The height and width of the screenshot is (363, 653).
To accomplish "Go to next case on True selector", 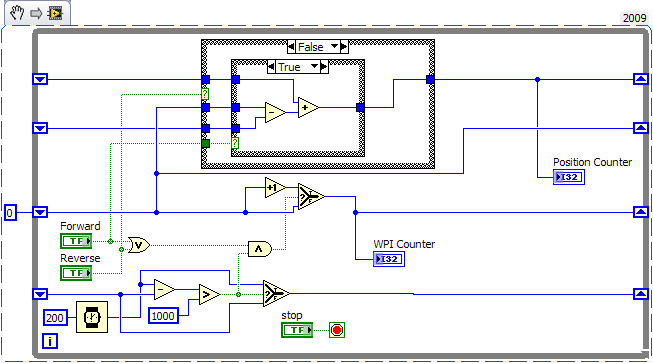I will pos(324,67).
